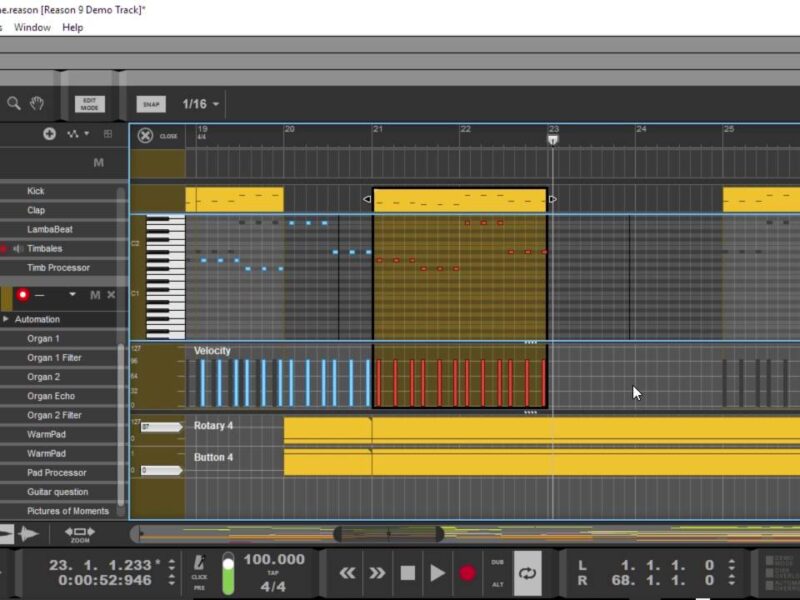Open the Help menu
Screen dimensions: 800x600
73,27
